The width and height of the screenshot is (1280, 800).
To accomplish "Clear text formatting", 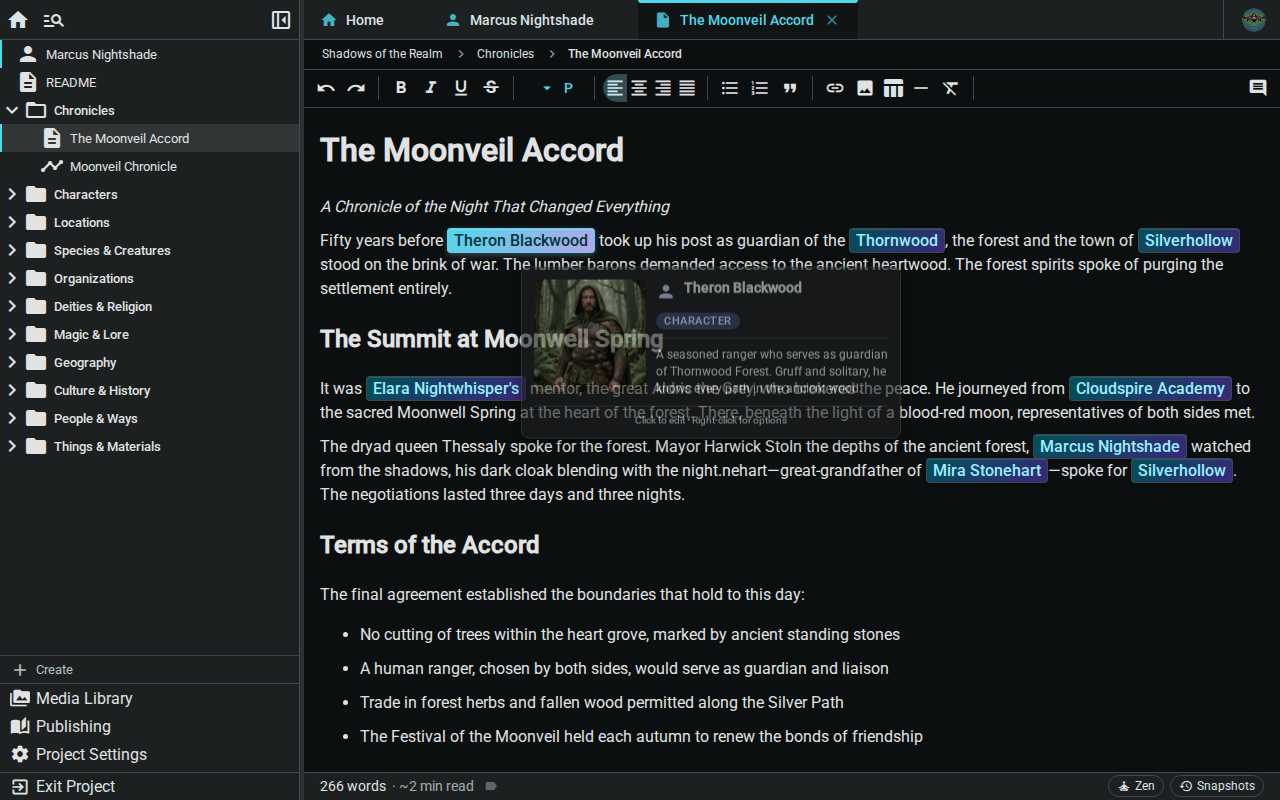I will pos(951,88).
